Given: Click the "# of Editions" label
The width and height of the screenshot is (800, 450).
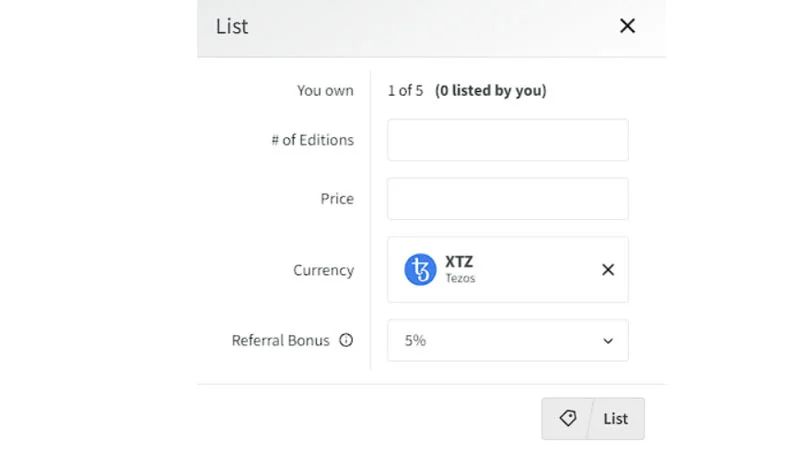Looking at the screenshot, I should tap(312, 140).
